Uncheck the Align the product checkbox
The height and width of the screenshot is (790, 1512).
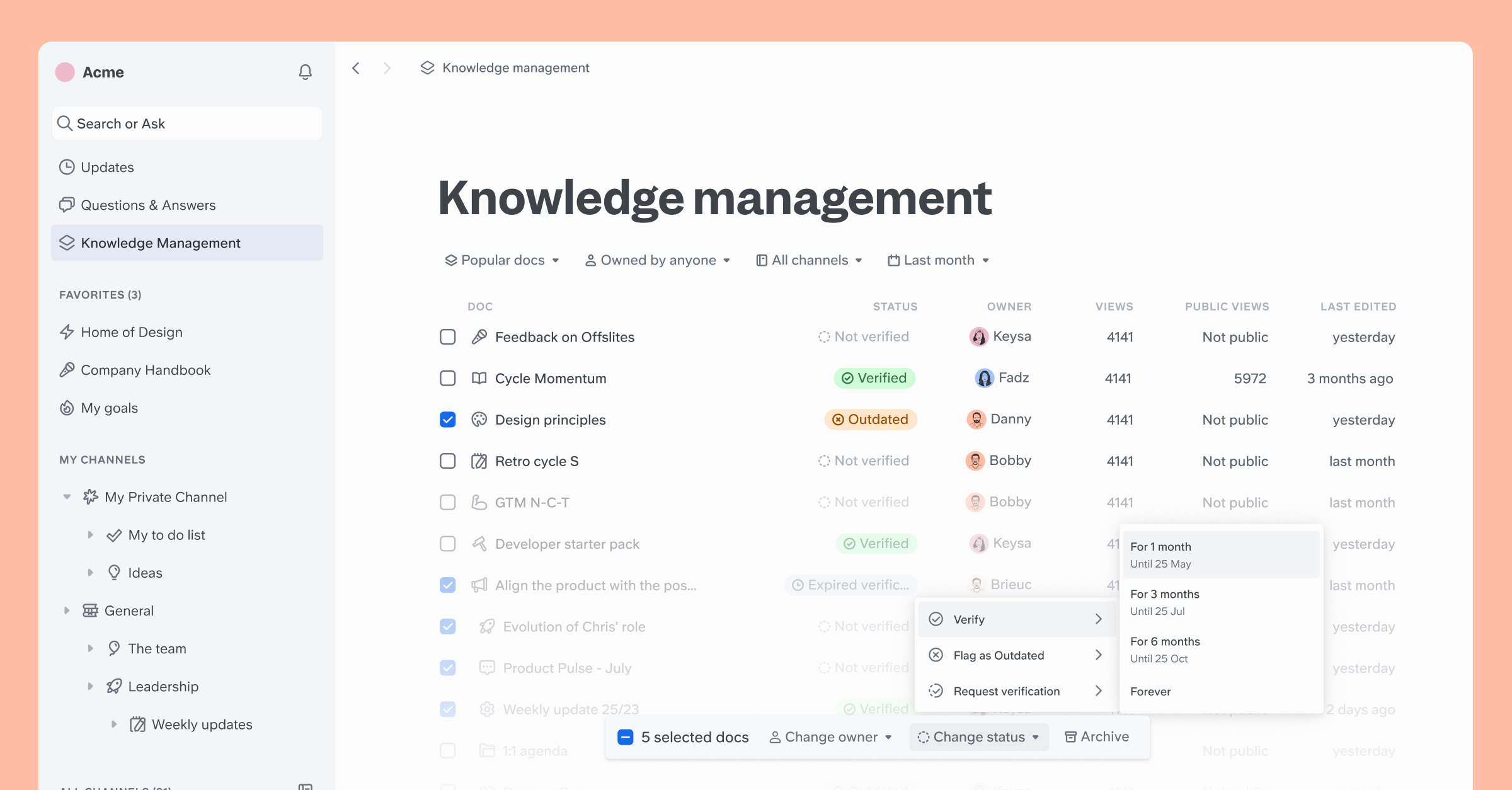point(448,585)
